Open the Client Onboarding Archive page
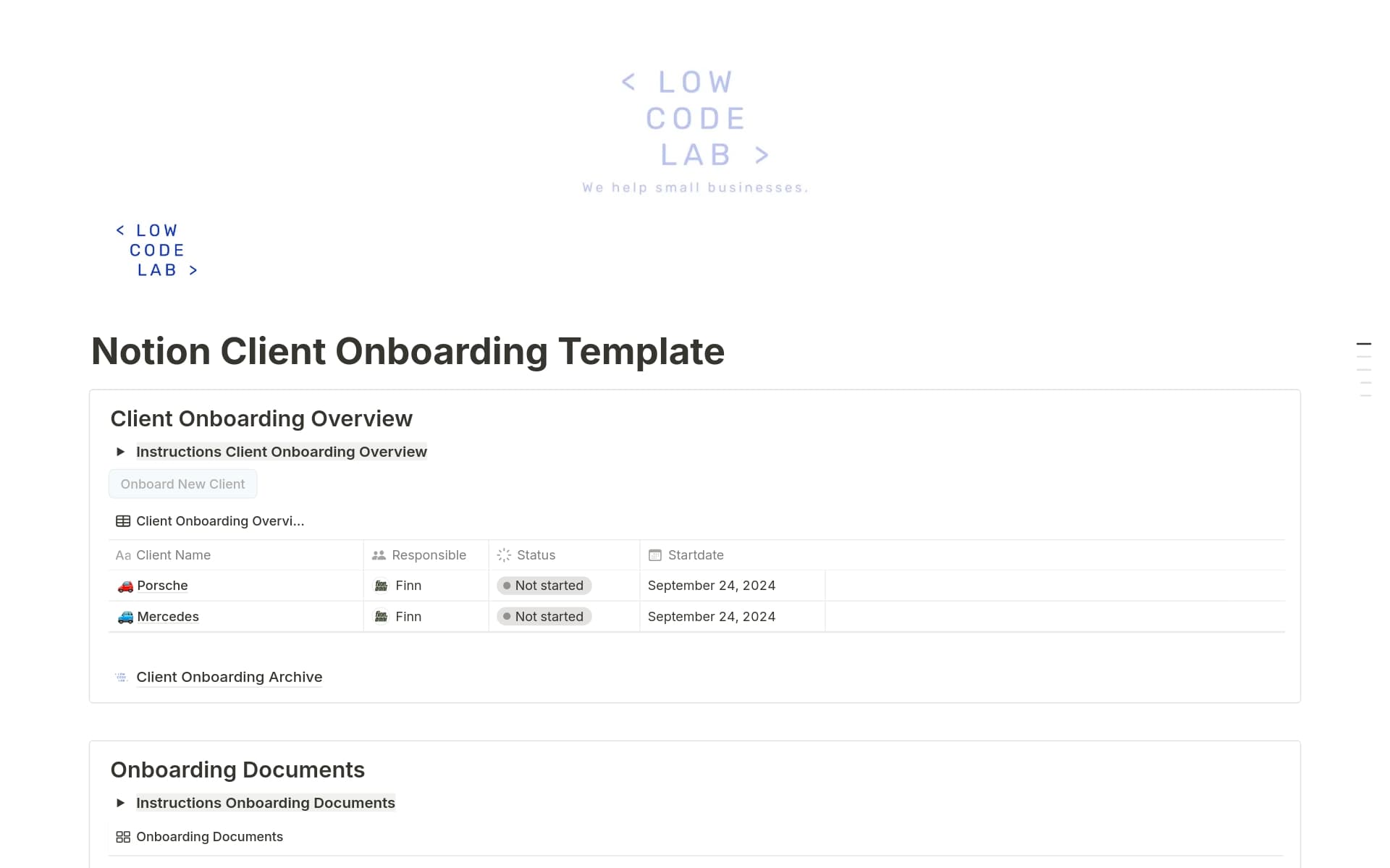This screenshot has width=1390, height=868. pyautogui.click(x=229, y=676)
